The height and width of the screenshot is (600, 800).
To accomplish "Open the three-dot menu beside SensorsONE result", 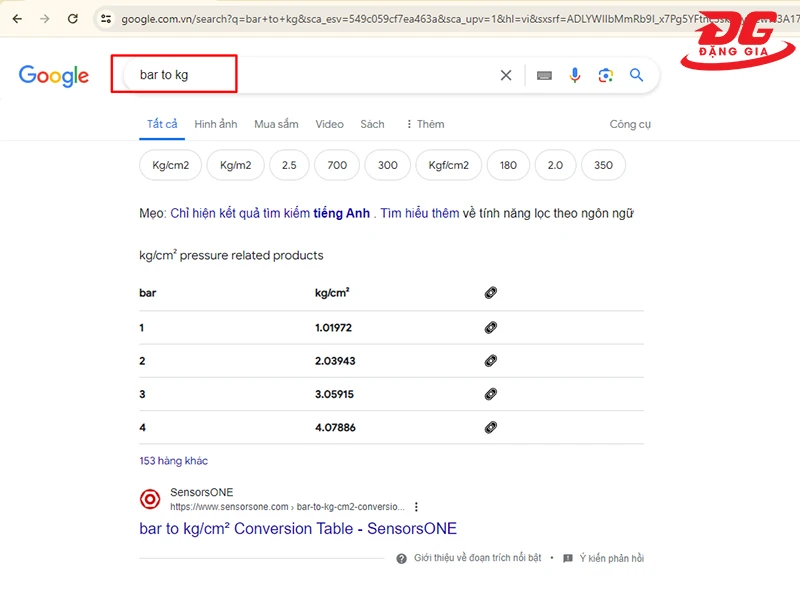I will coord(417,506).
